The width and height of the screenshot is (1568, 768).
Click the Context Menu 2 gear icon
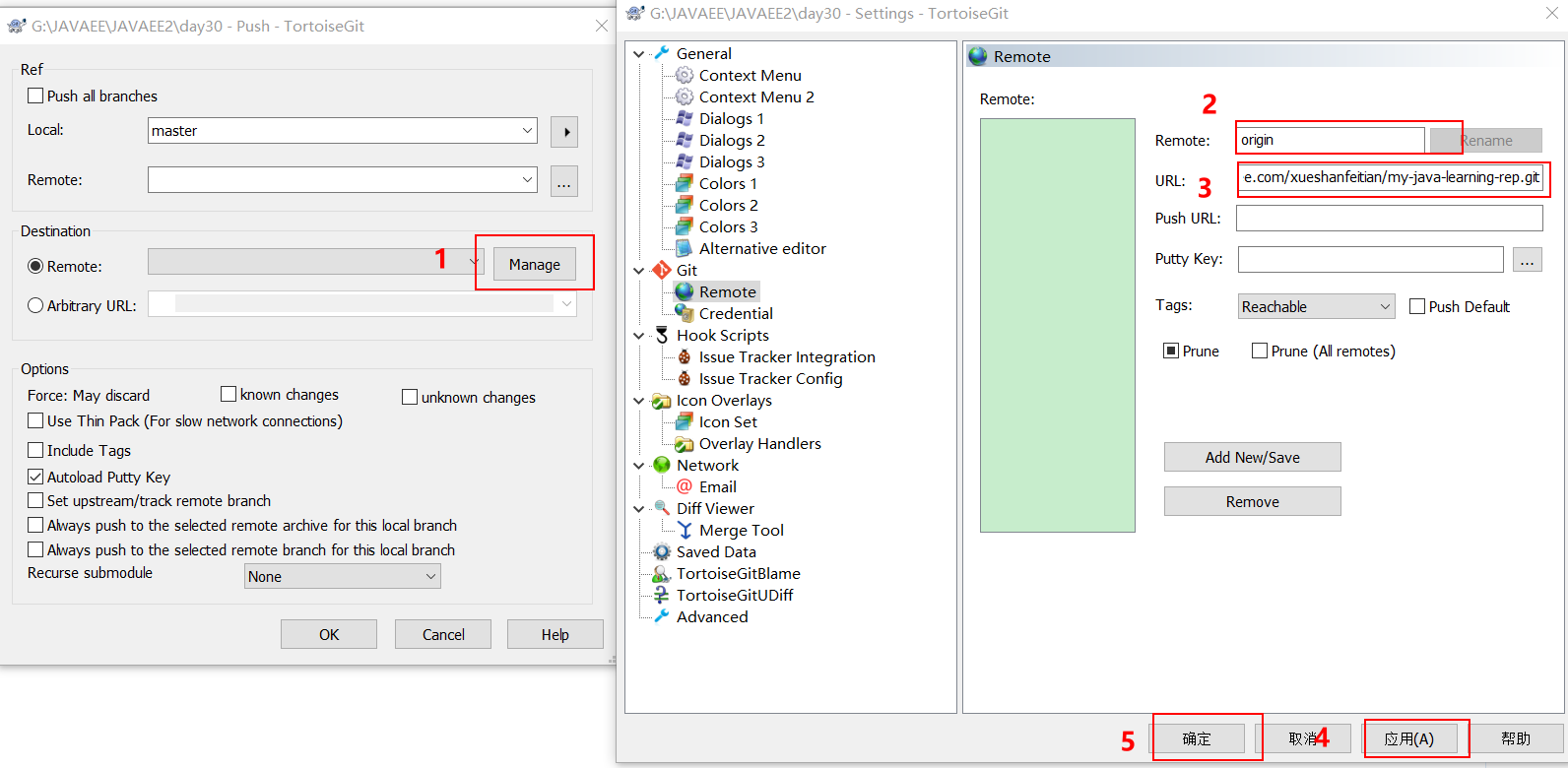[685, 96]
